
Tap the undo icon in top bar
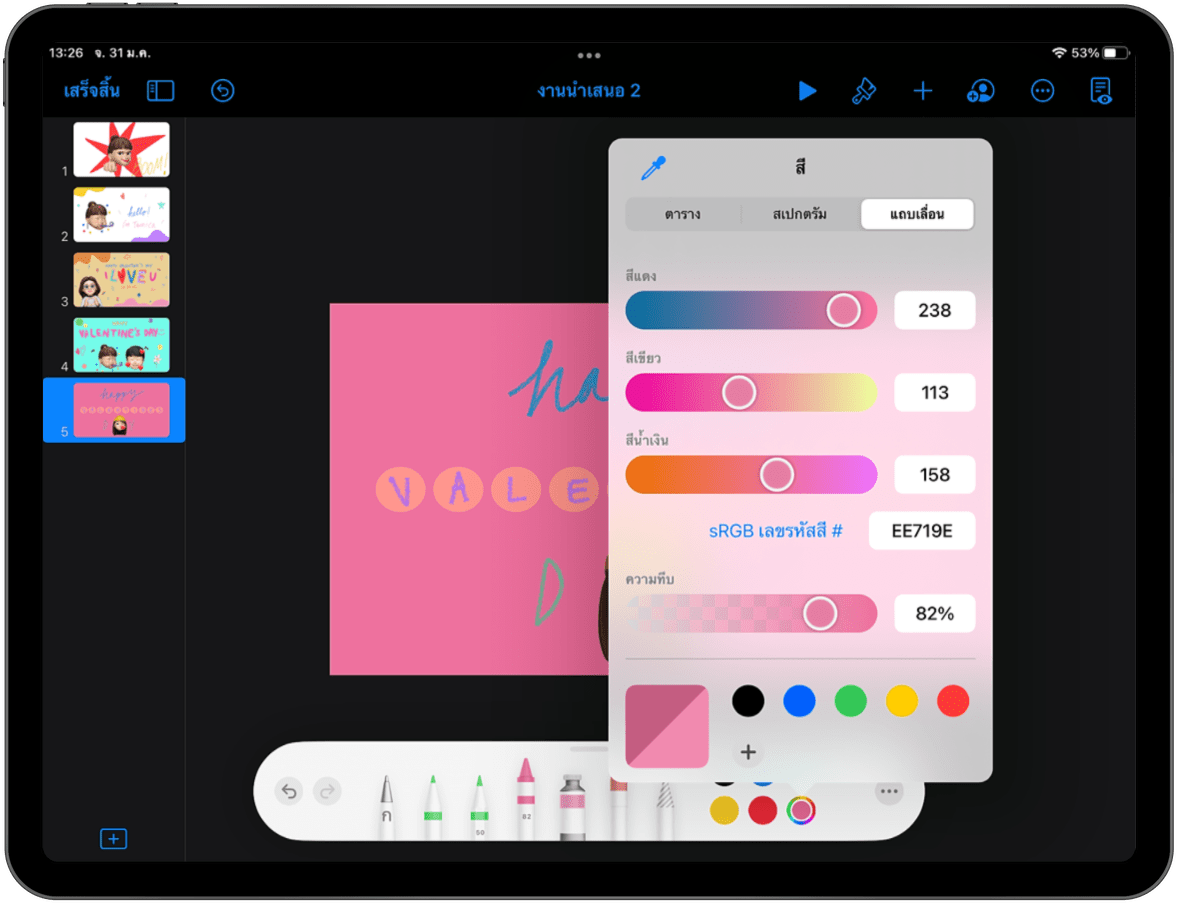point(222,91)
